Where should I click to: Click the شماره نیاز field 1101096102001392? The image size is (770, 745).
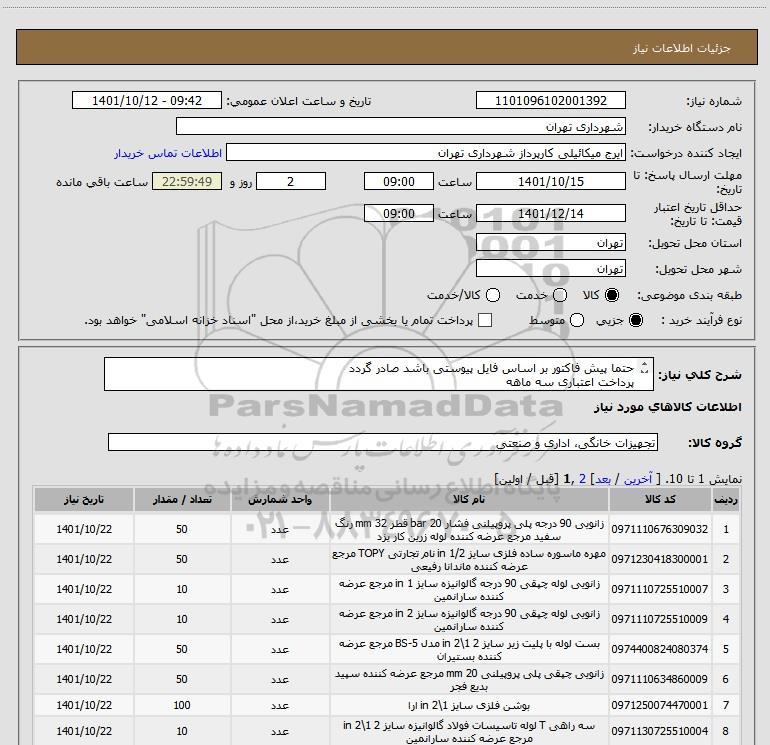click(x=550, y=100)
